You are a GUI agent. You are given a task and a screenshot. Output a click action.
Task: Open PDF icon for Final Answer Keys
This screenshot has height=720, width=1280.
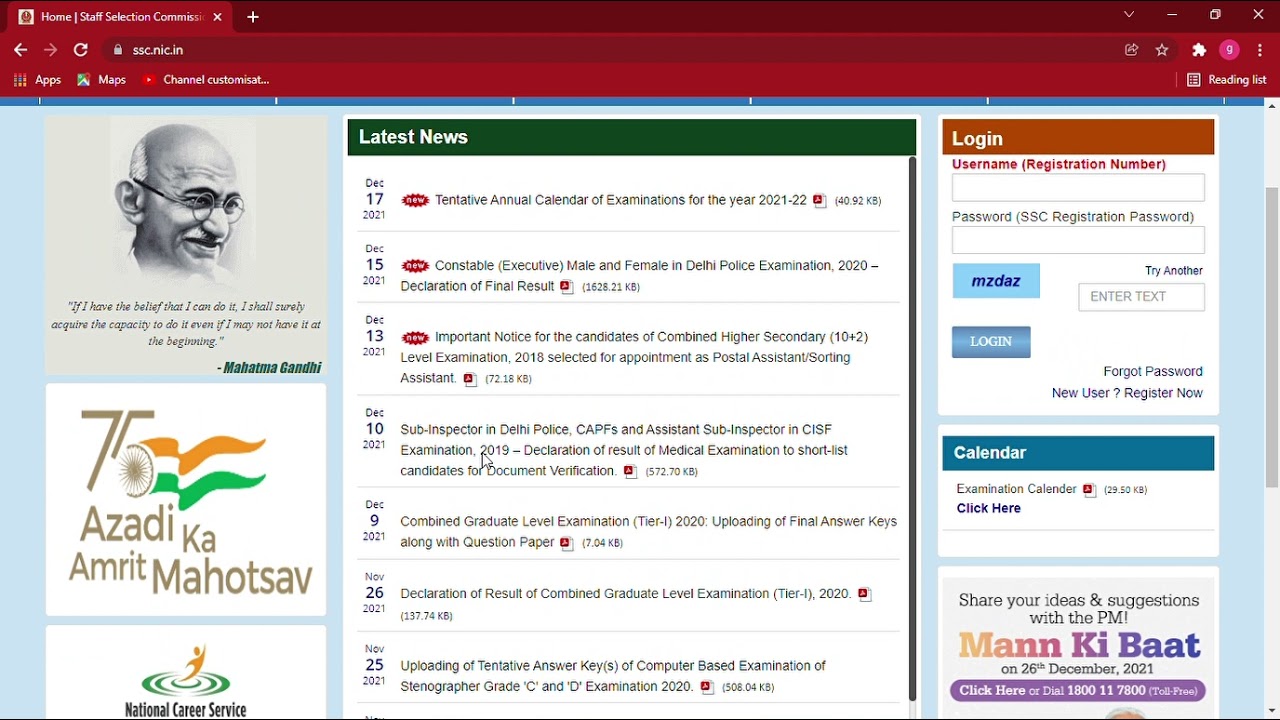click(x=566, y=543)
